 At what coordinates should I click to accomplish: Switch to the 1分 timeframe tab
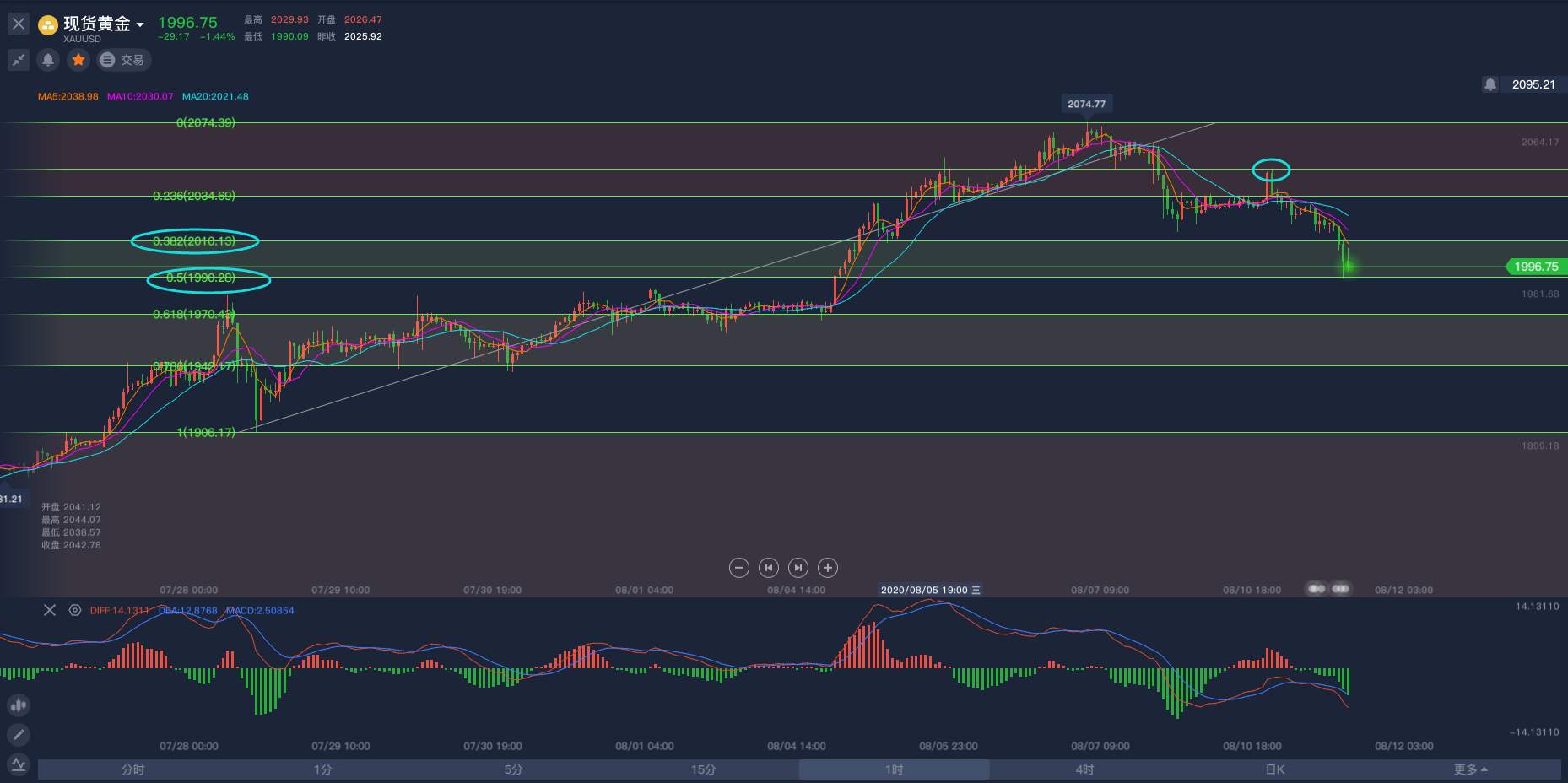click(323, 769)
